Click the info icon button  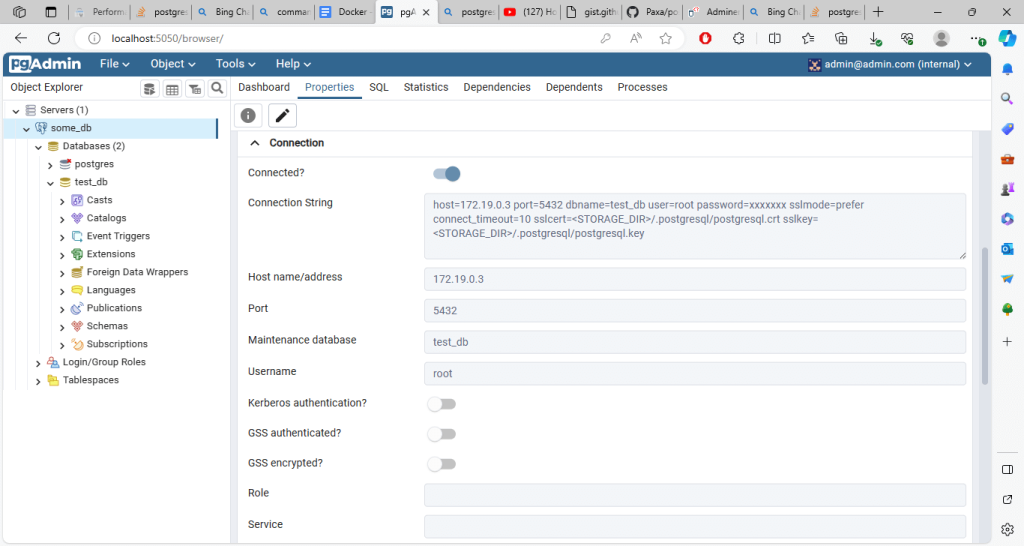click(x=248, y=115)
